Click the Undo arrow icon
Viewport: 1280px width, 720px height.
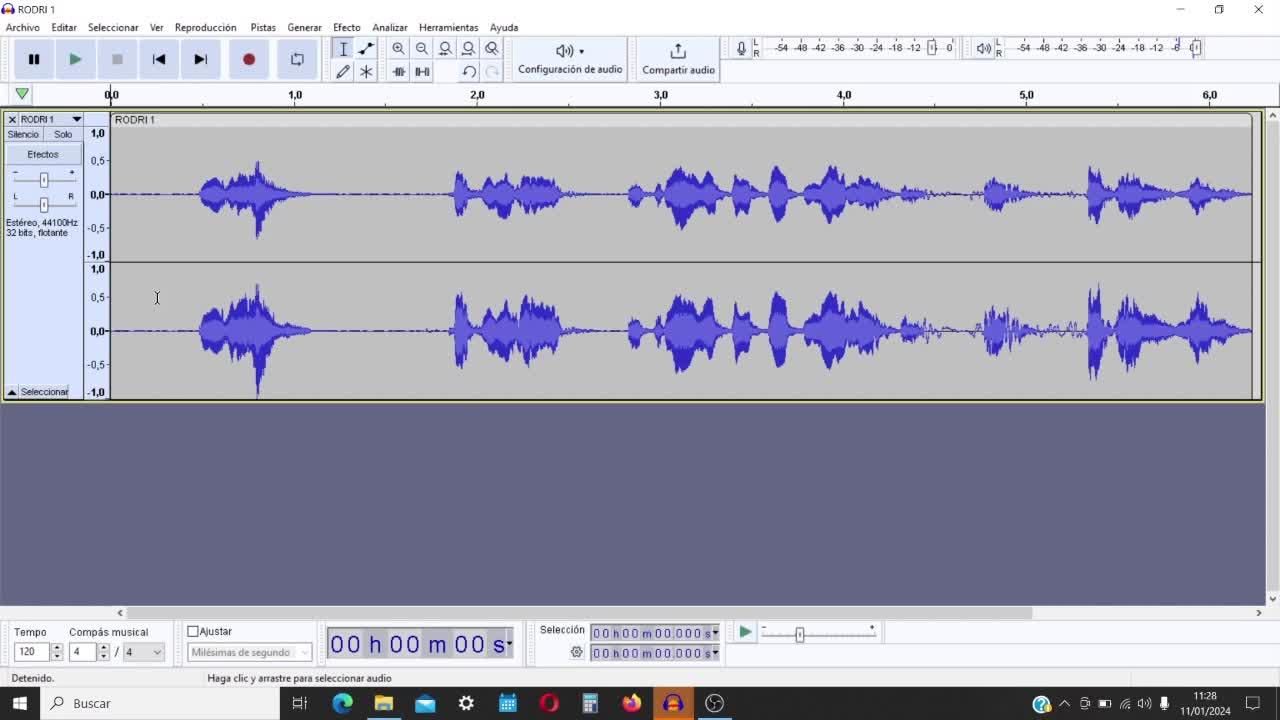click(x=468, y=71)
